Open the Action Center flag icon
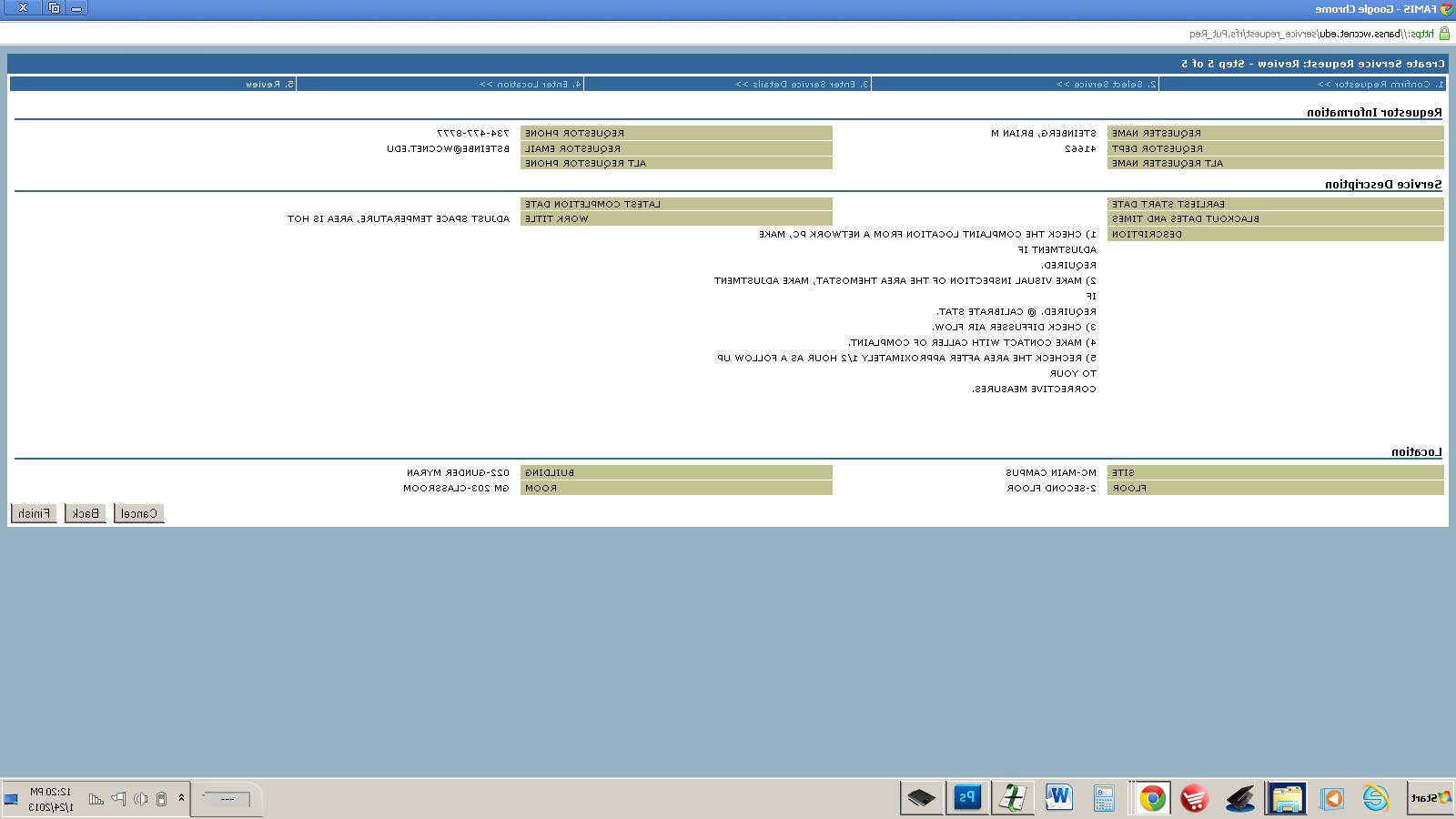Screen dimensions: 1456x819 click(118, 799)
